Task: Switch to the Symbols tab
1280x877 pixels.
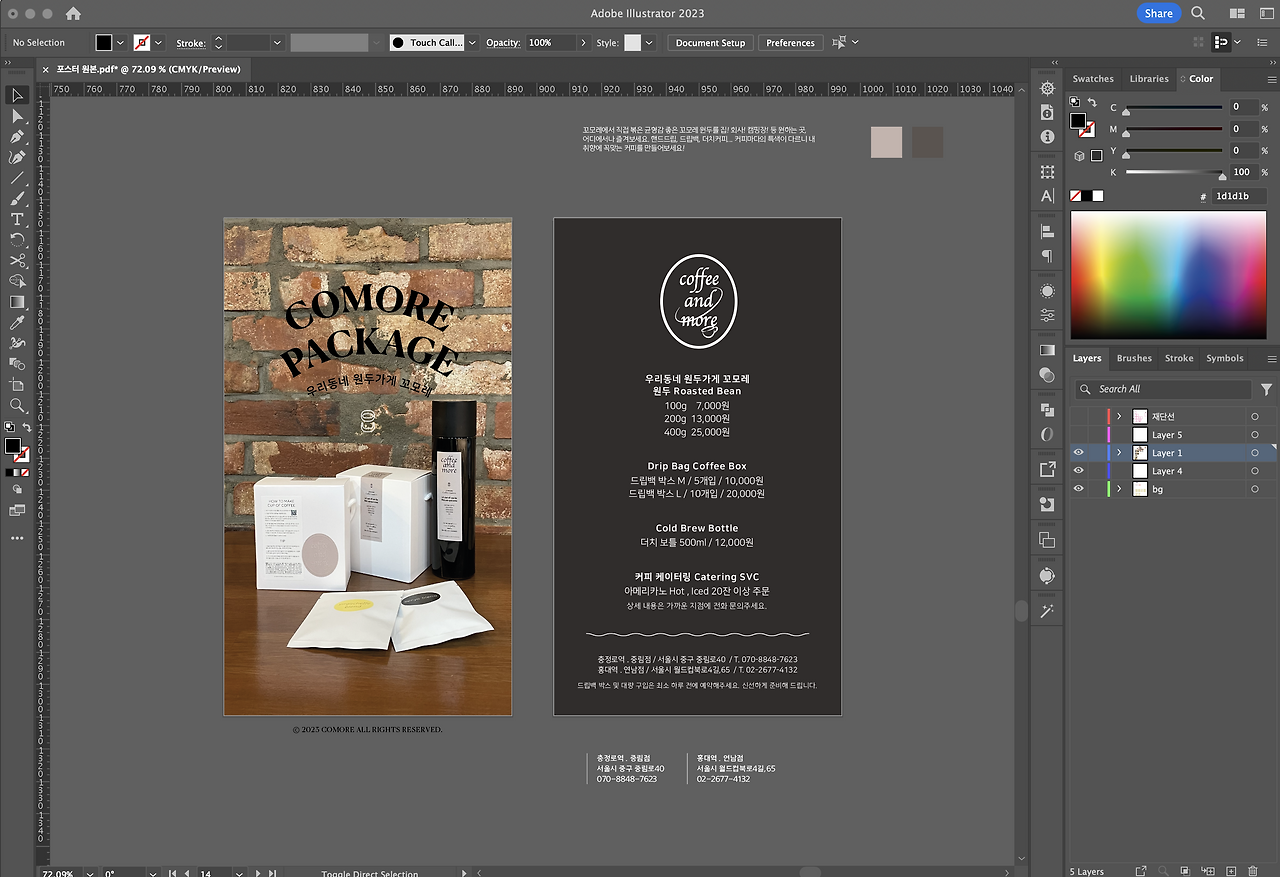Action: 1225,358
